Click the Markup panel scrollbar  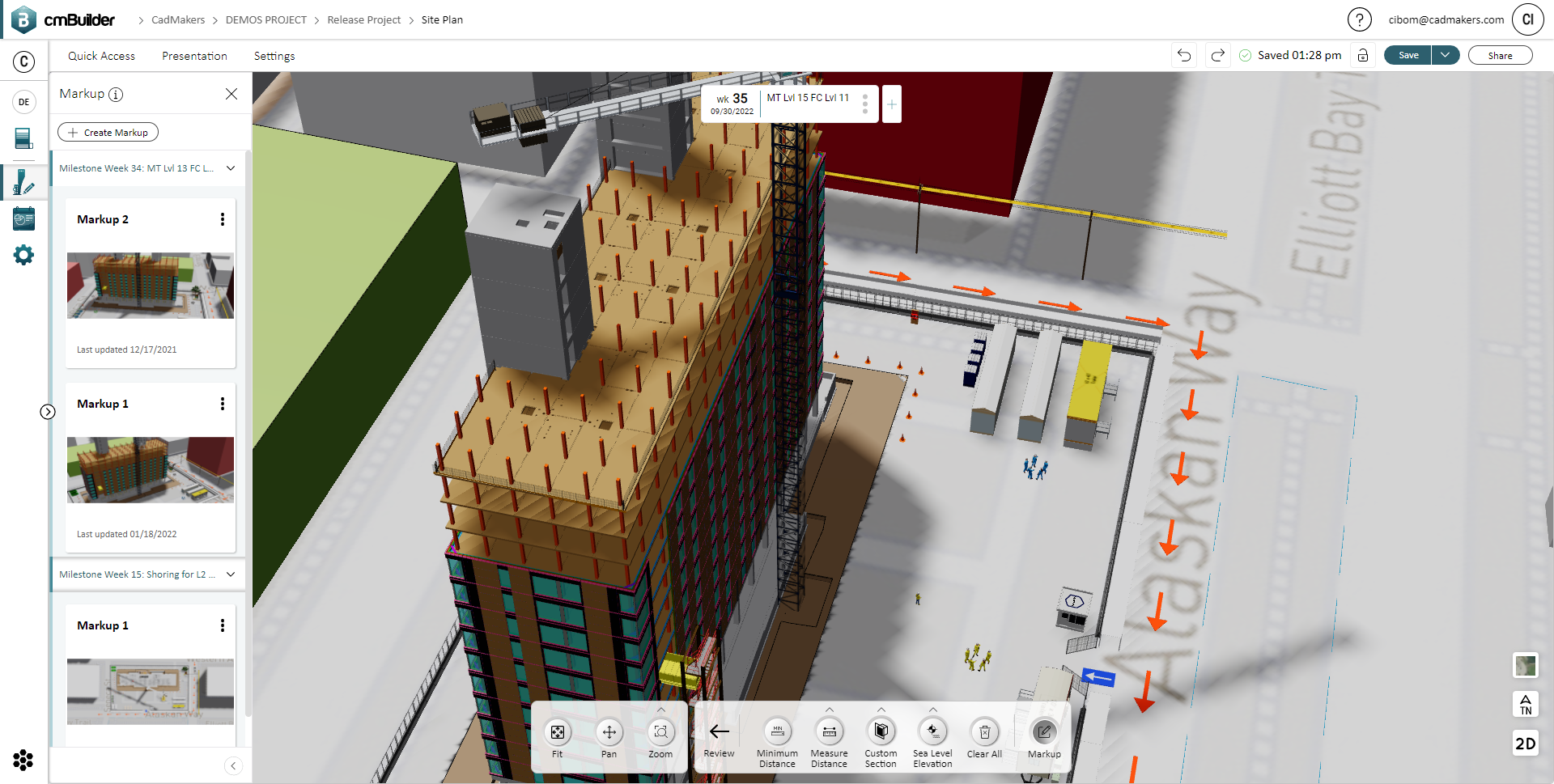tap(248, 433)
